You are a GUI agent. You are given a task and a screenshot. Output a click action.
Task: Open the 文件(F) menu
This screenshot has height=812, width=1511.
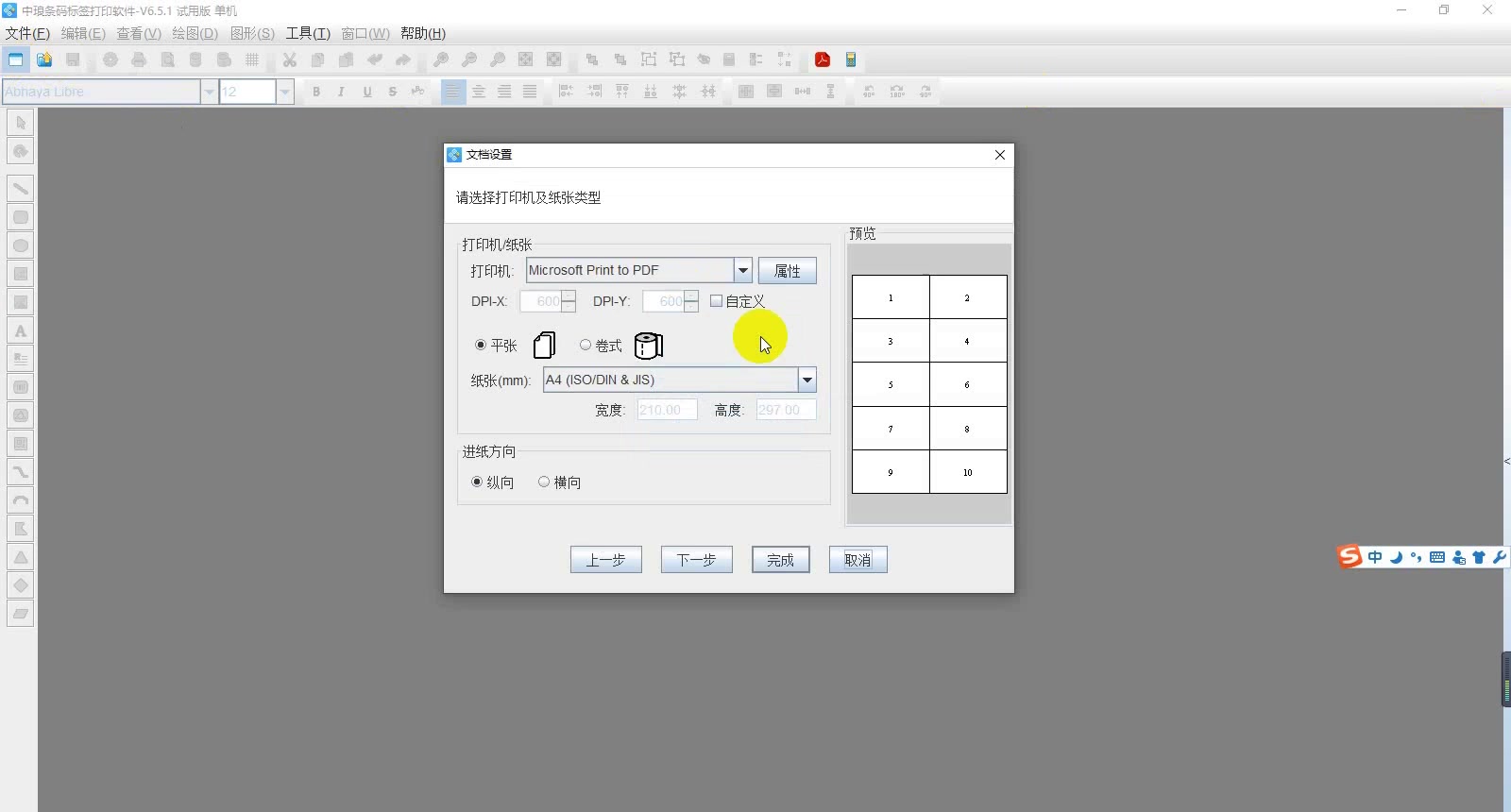pyautogui.click(x=27, y=33)
